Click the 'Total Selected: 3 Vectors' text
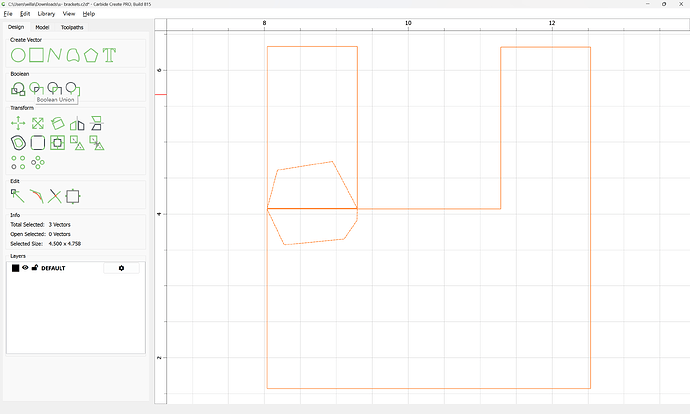The height and width of the screenshot is (414, 690). pyautogui.click(x=40, y=224)
